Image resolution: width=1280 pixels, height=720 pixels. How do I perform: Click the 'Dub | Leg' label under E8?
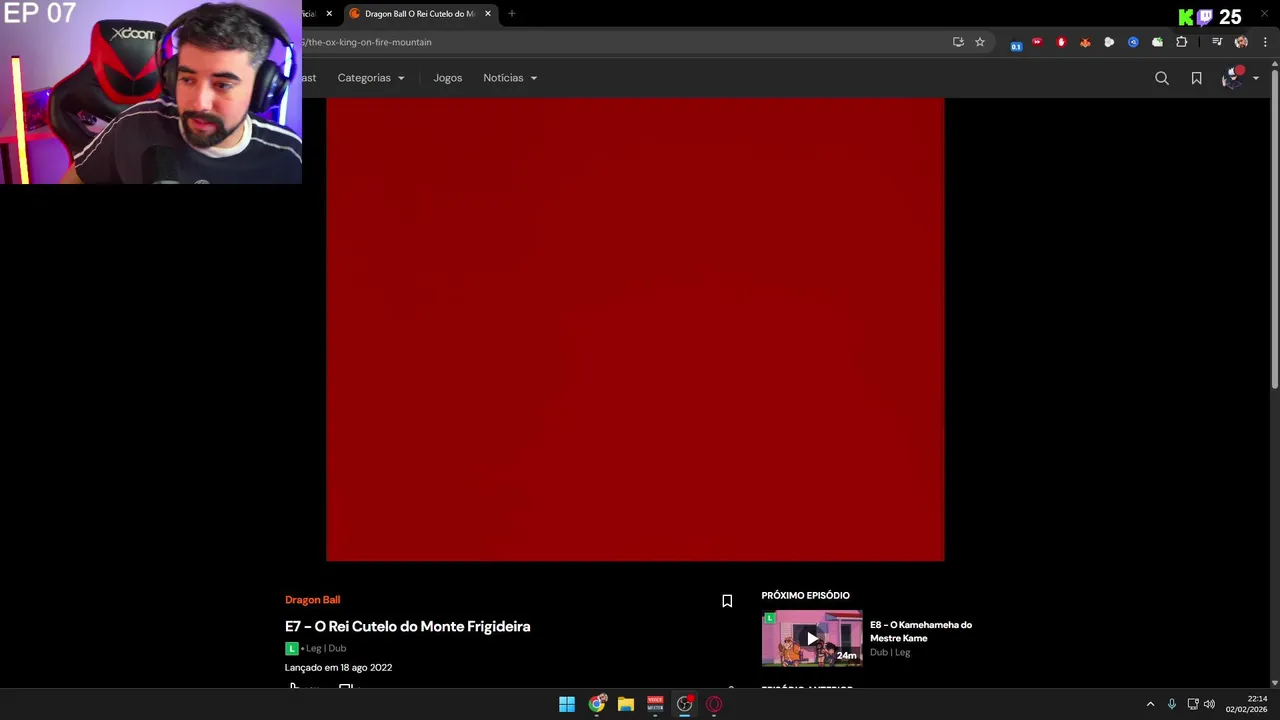pos(890,652)
